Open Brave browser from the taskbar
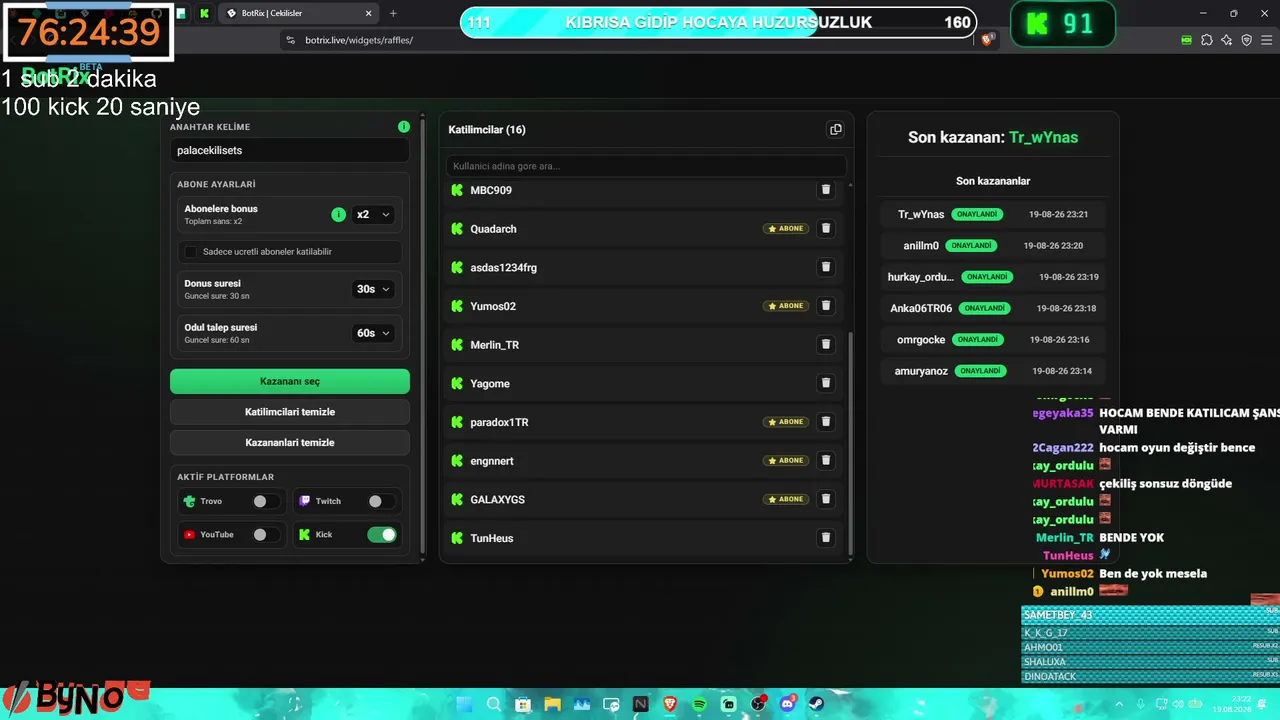This screenshot has width=1280, height=720. point(670,704)
